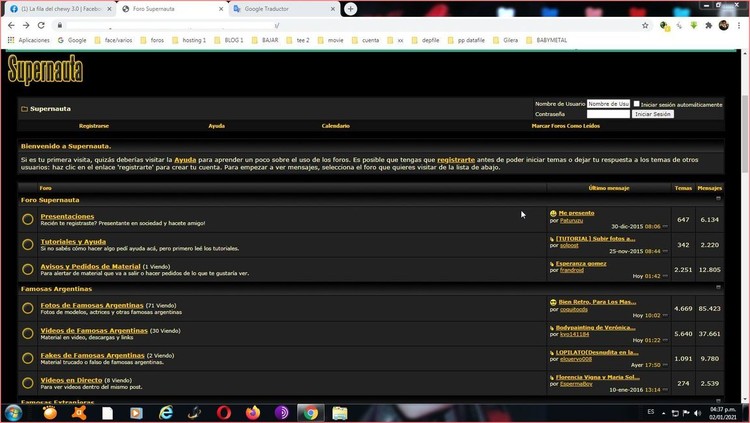Open the 'BABYMETAL' bookmark folder
The width and height of the screenshot is (750, 423).
click(548, 40)
